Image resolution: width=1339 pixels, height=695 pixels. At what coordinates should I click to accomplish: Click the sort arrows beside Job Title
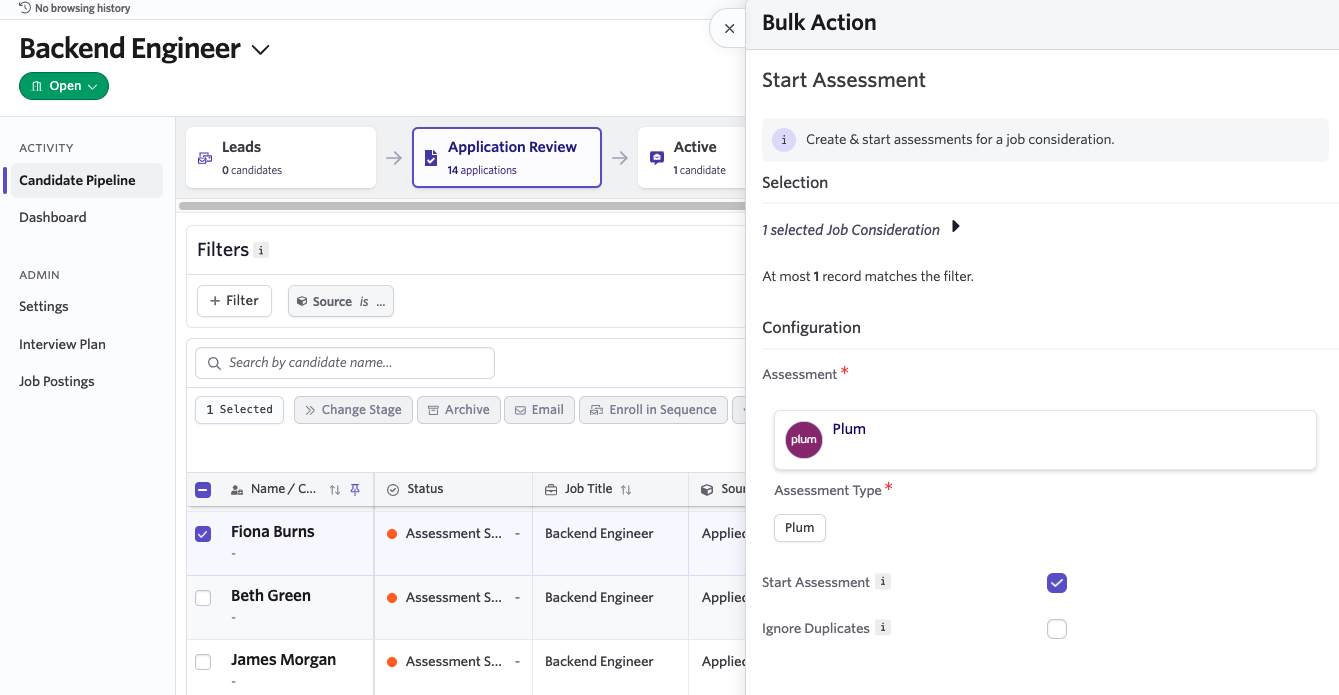[x=626, y=490]
